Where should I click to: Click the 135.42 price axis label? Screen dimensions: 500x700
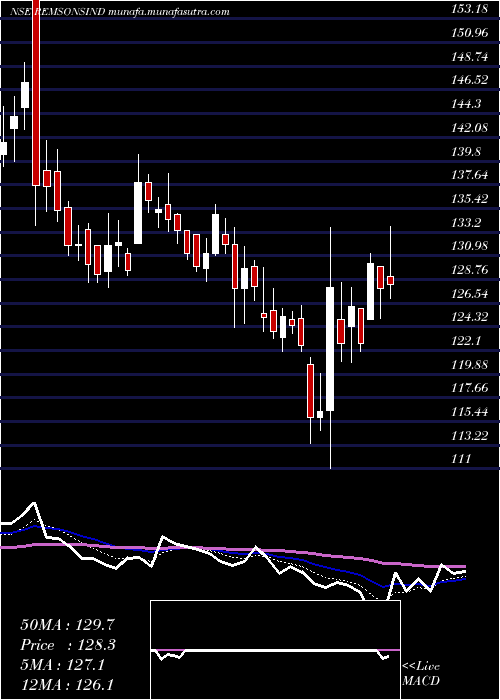(471, 199)
